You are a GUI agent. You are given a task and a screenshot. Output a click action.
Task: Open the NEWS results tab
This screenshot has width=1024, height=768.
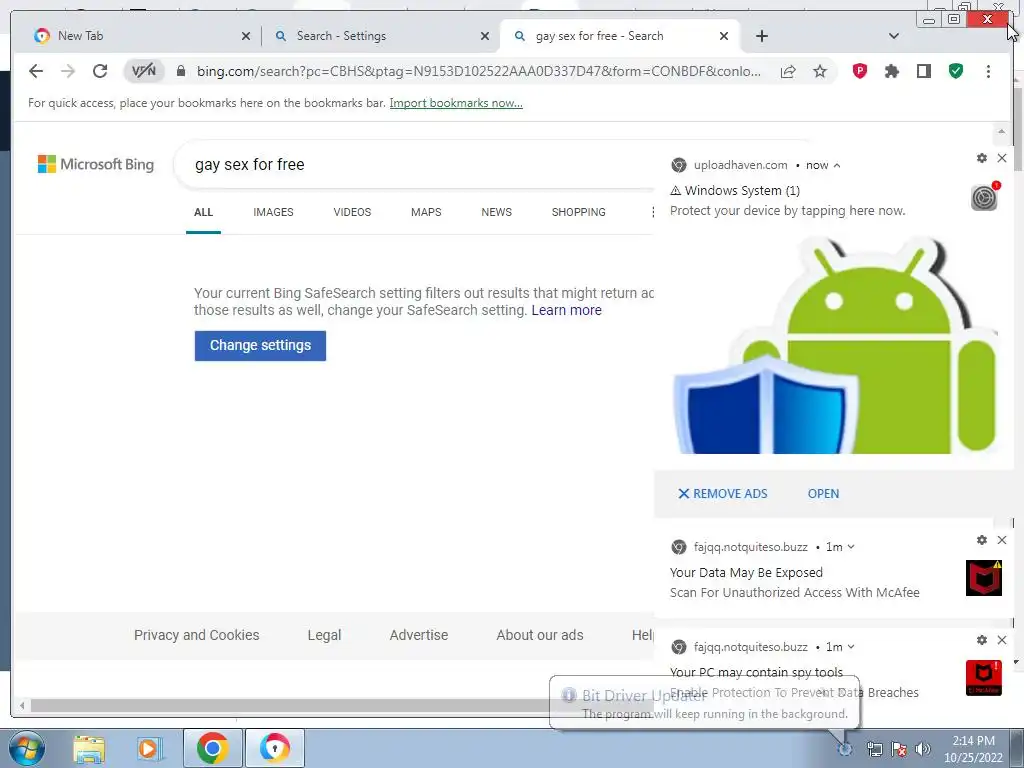(x=496, y=212)
